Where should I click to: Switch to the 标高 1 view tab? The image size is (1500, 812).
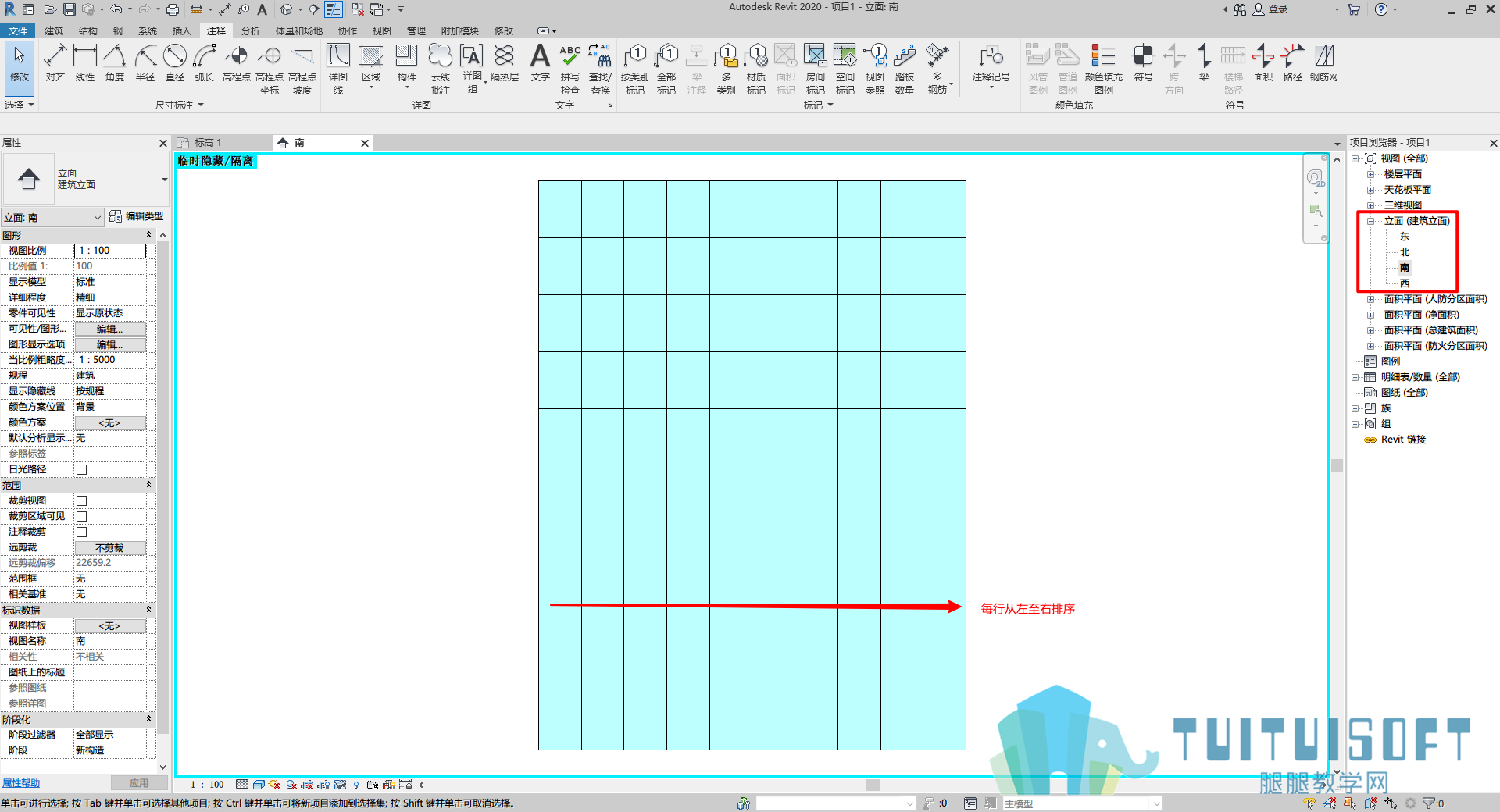[x=208, y=143]
